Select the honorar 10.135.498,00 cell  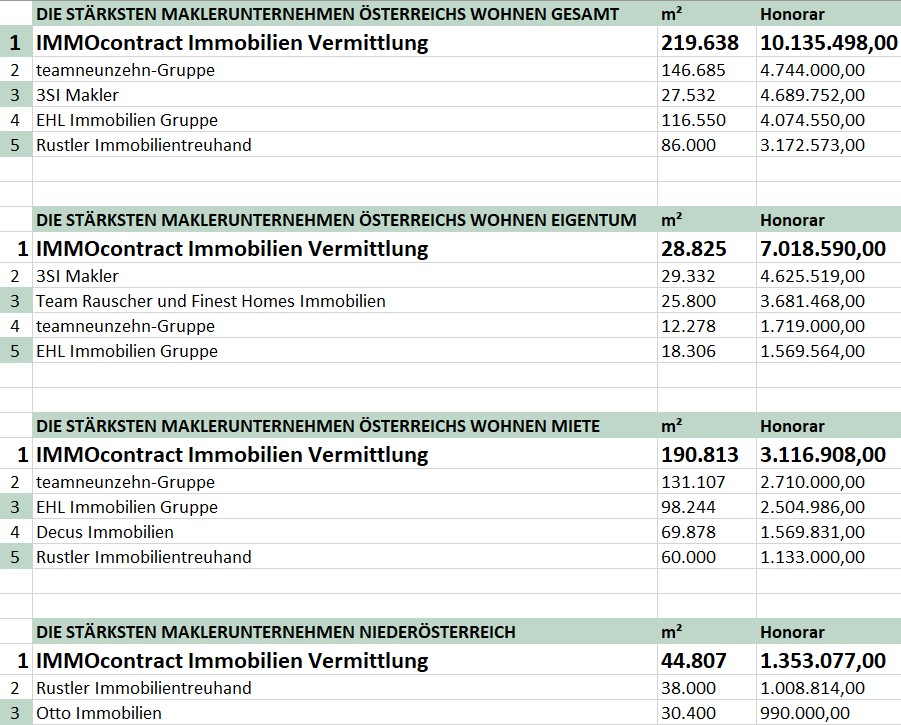click(x=829, y=42)
